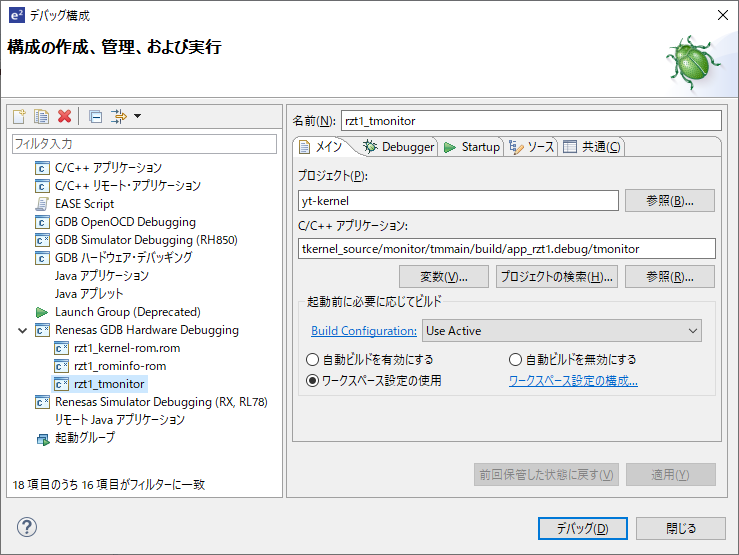Click the e2 studio title bar icon
The width and height of the screenshot is (739, 555).
click(17, 15)
